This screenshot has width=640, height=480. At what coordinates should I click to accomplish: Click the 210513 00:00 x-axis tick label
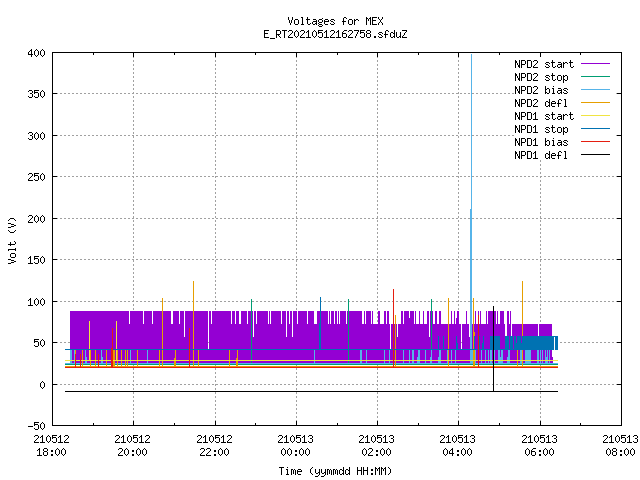(x=295, y=446)
